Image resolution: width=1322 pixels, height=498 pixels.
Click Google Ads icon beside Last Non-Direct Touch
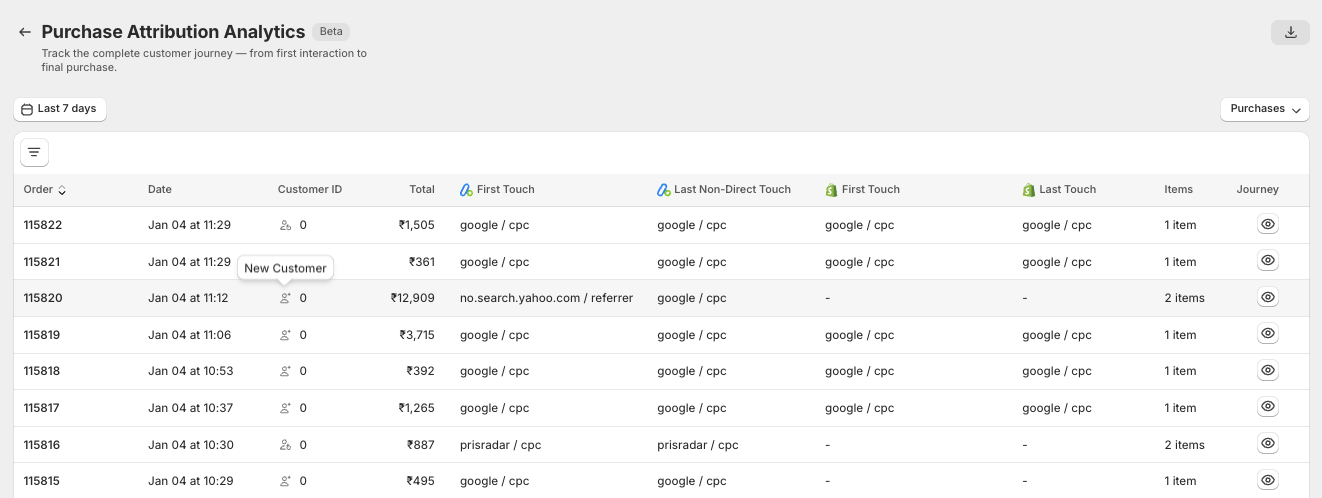[663, 189]
